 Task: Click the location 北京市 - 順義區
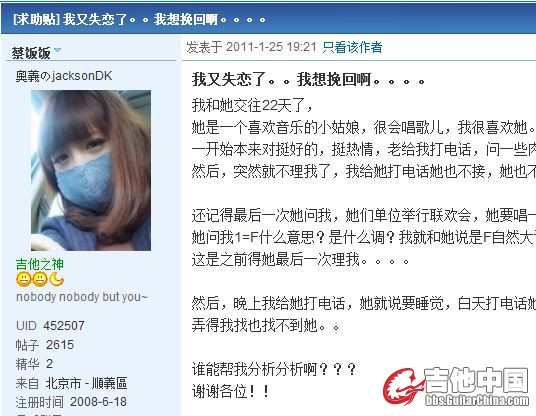pyautogui.click(x=86, y=383)
